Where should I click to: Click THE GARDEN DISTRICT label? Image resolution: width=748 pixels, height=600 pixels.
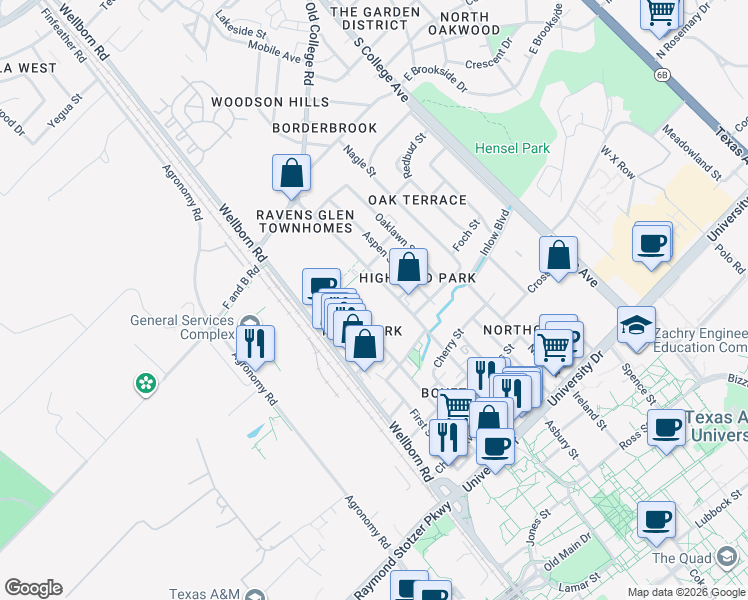[375, 19]
